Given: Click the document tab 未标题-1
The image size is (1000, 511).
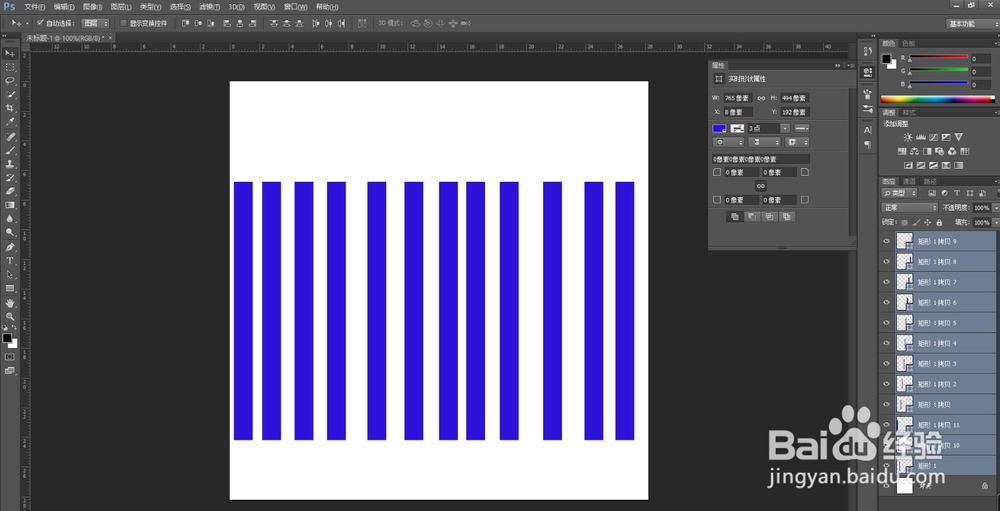Looking at the screenshot, I should click(68, 38).
